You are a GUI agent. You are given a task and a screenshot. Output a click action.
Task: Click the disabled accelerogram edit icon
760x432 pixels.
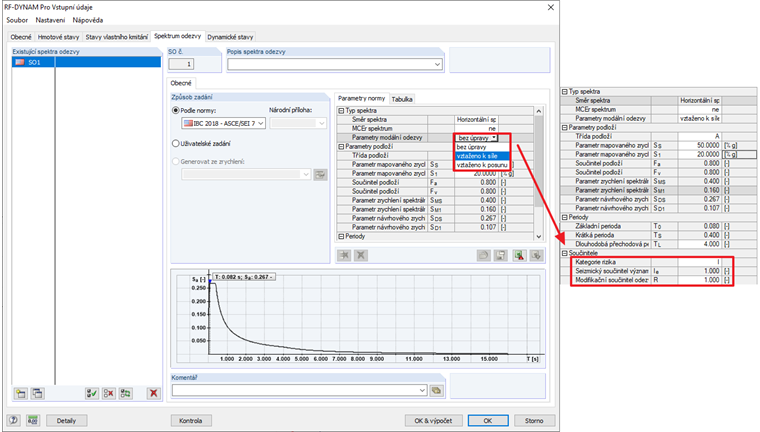(320, 175)
